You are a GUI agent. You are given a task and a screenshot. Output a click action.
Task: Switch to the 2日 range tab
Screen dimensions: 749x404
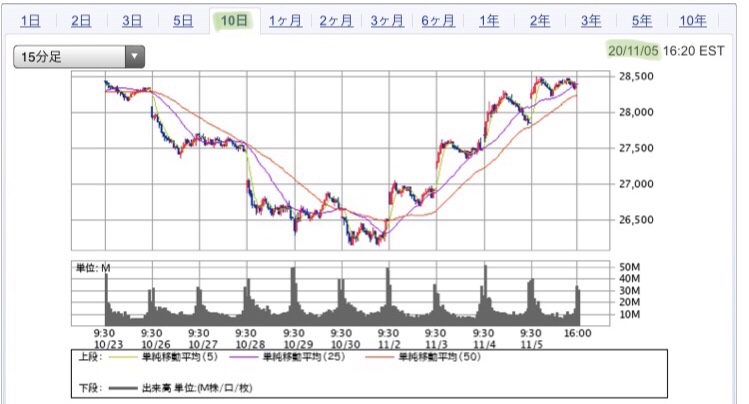coord(81,21)
